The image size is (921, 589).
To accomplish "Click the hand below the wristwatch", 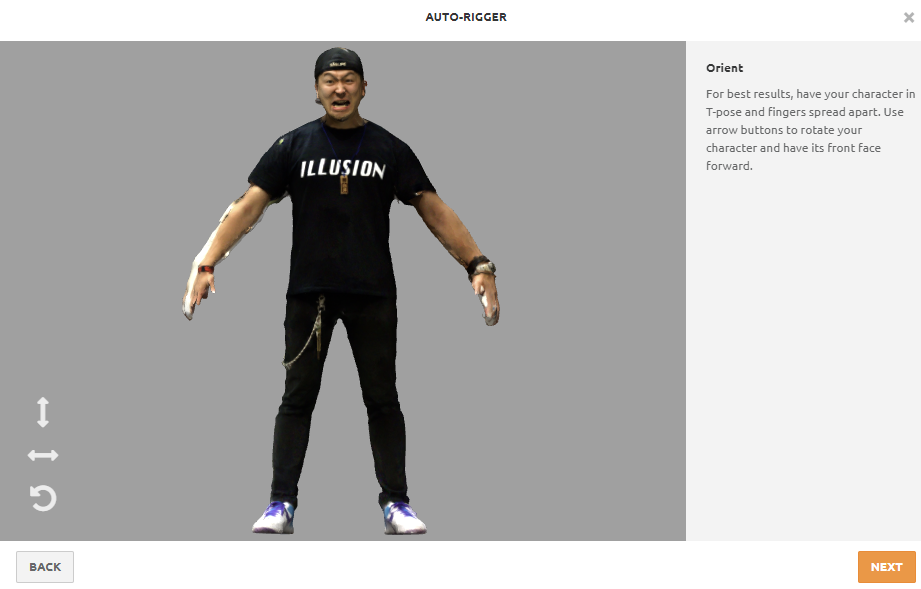I will click(x=486, y=299).
